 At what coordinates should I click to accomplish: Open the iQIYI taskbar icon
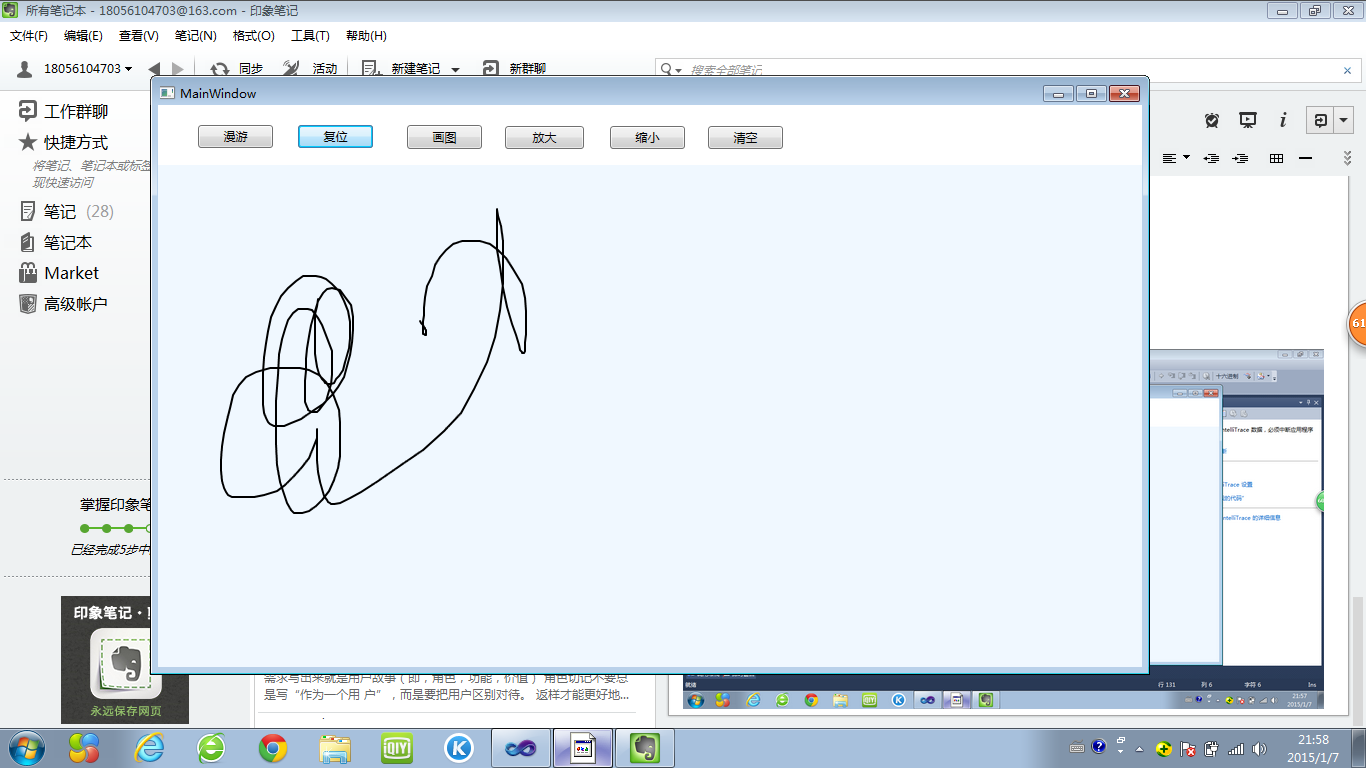(397, 747)
